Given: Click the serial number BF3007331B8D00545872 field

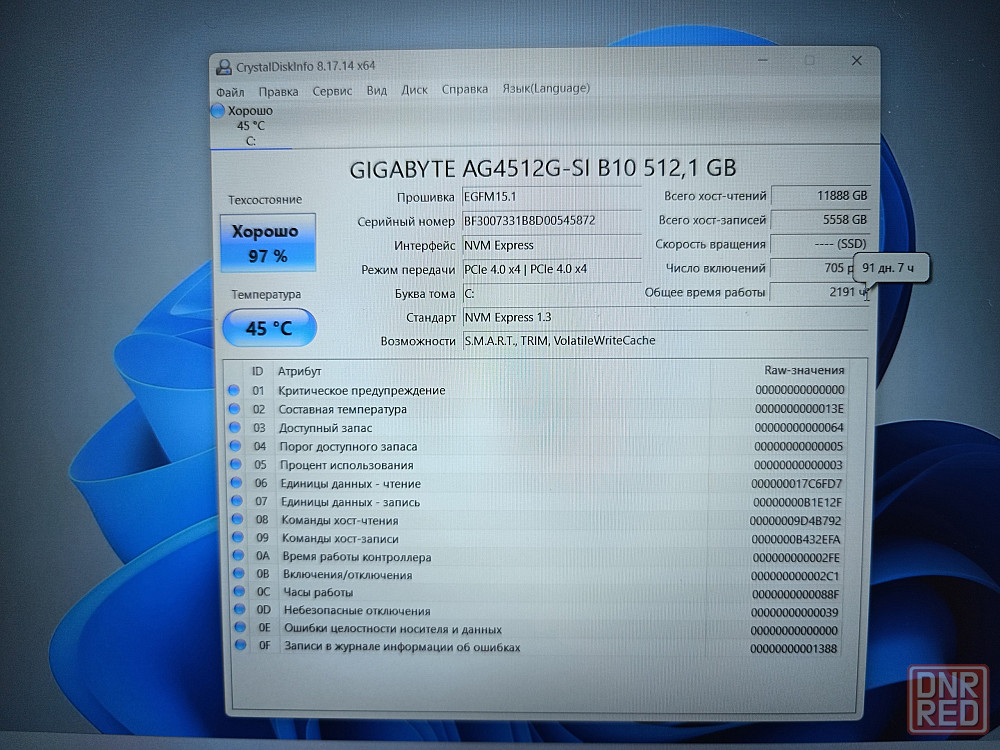Looking at the screenshot, I should [x=552, y=221].
